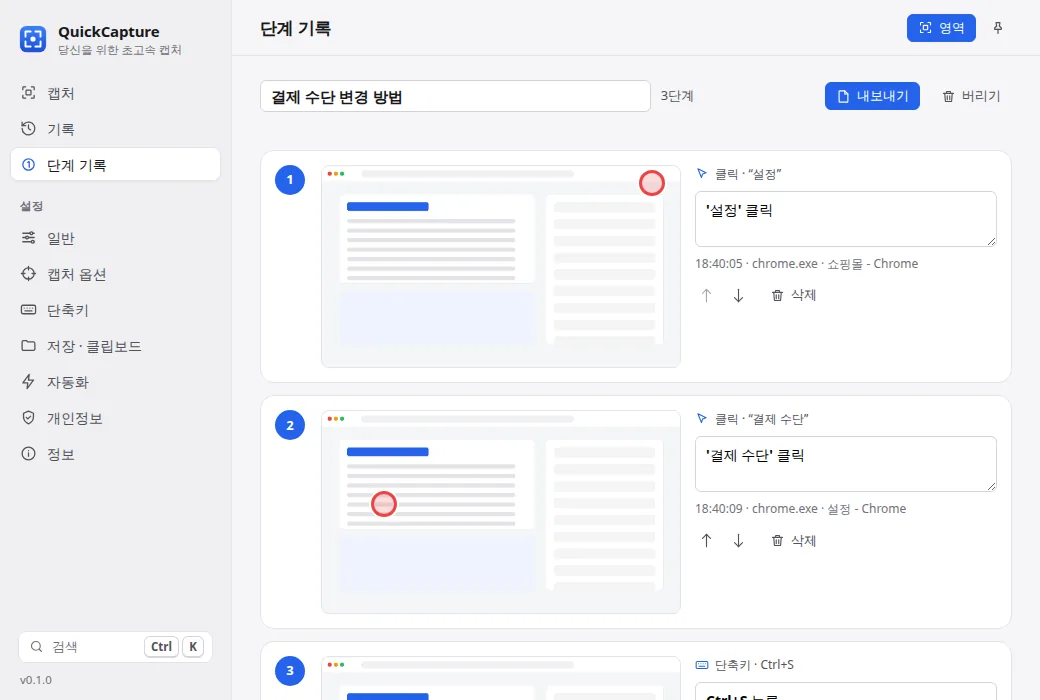Edit the '설정' 클릭 description field
The height and width of the screenshot is (700, 1040).
[846, 219]
